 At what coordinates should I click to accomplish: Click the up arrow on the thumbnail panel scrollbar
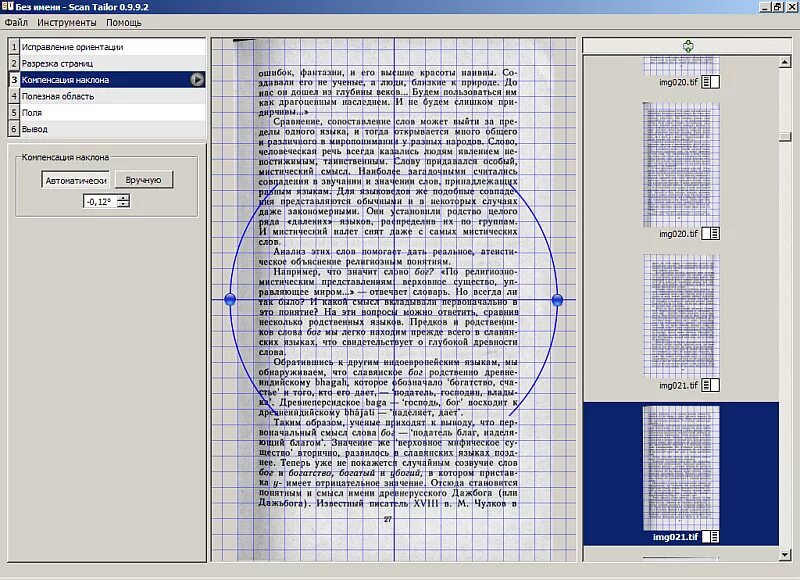[784, 60]
